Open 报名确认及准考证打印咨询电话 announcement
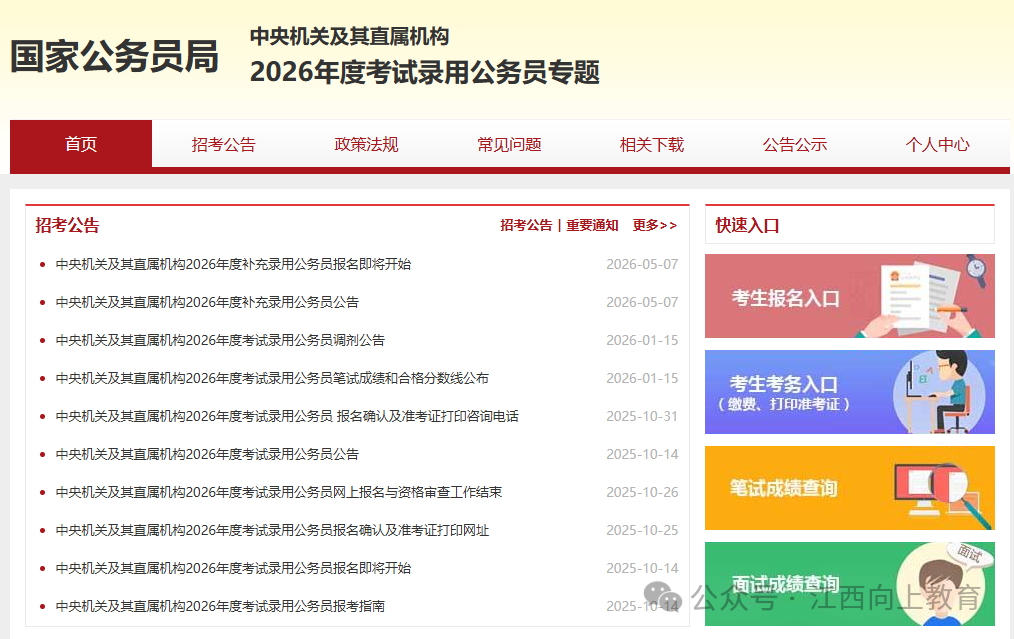1014x639 pixels. tap(287, 417)
